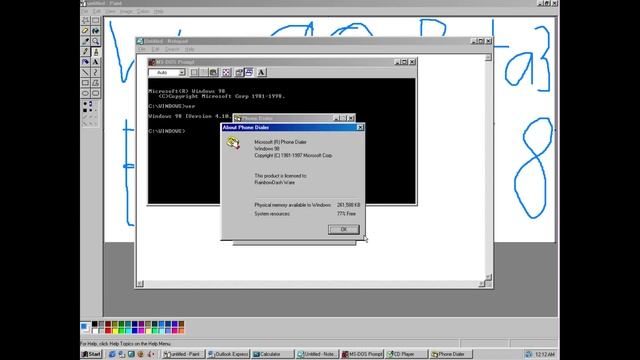Select the Airbrush tool in Paint

point(85,62)
